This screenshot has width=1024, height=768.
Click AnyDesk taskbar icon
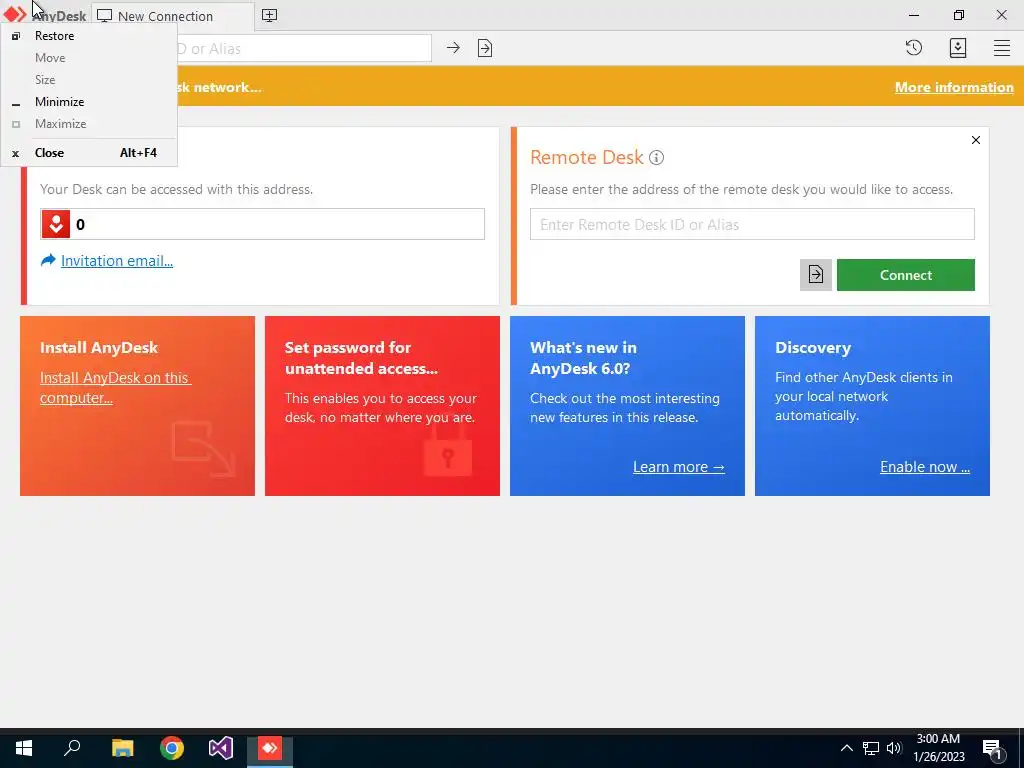click(270, 748)
